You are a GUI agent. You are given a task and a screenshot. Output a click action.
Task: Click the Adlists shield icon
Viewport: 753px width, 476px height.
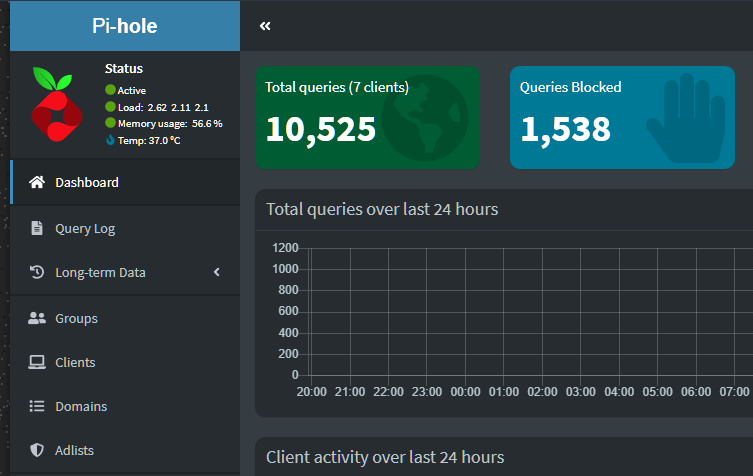coord(37,450)
